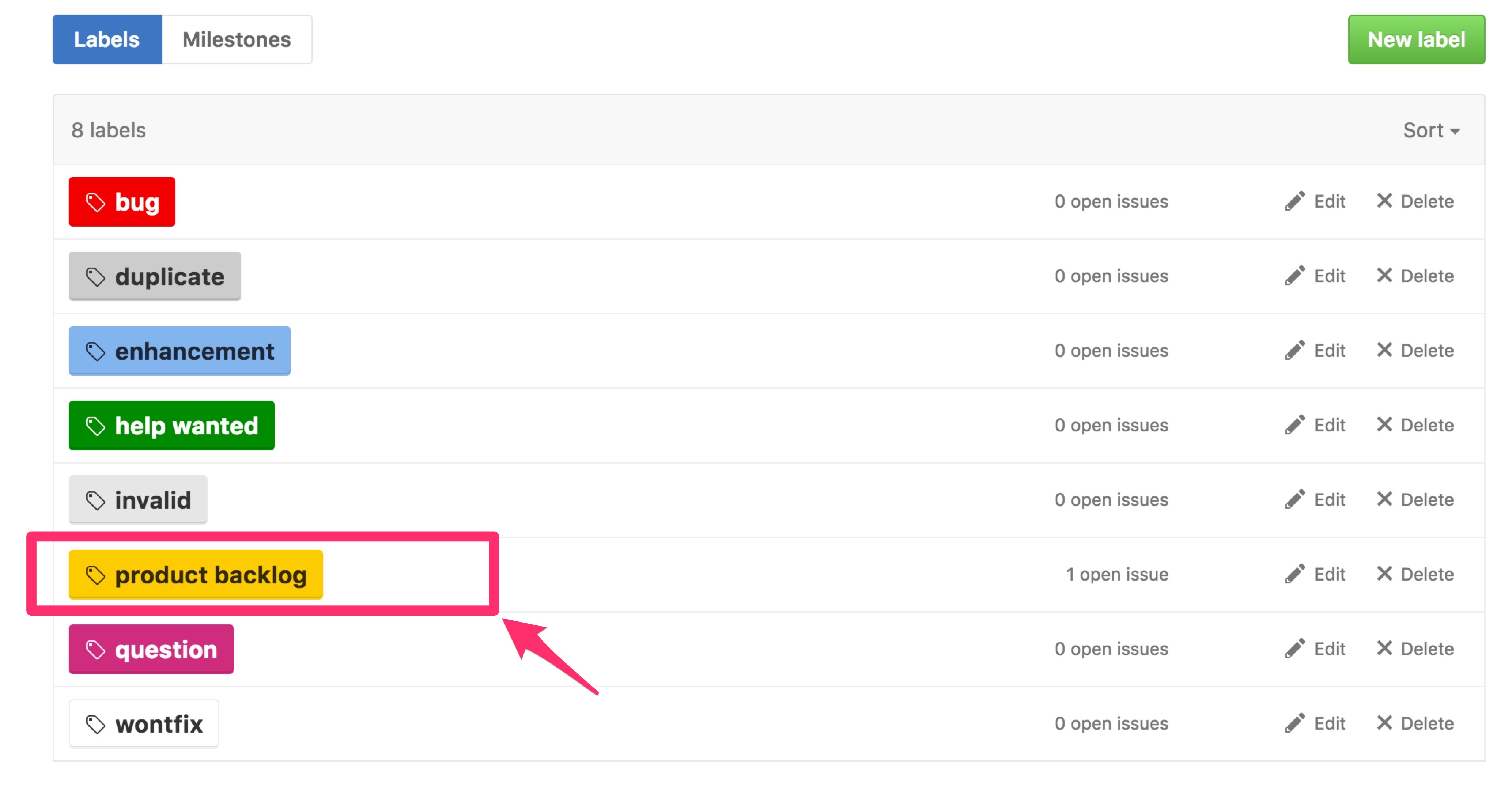View 0 open issues for enhancement
The height and width of the screenshot is (794, 1512).
1111,350
